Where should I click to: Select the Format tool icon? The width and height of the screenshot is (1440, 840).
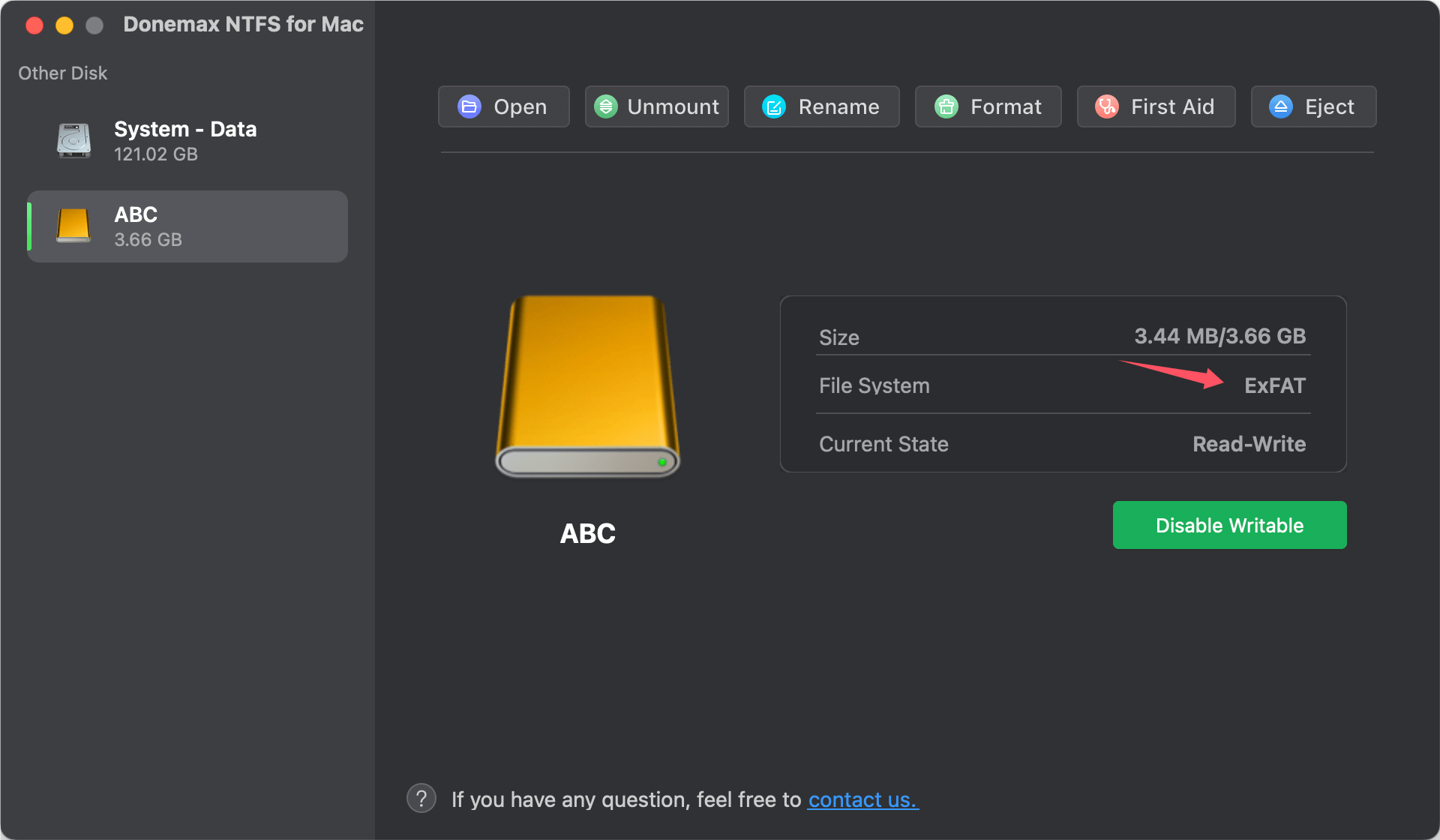(x=946, y=106)
